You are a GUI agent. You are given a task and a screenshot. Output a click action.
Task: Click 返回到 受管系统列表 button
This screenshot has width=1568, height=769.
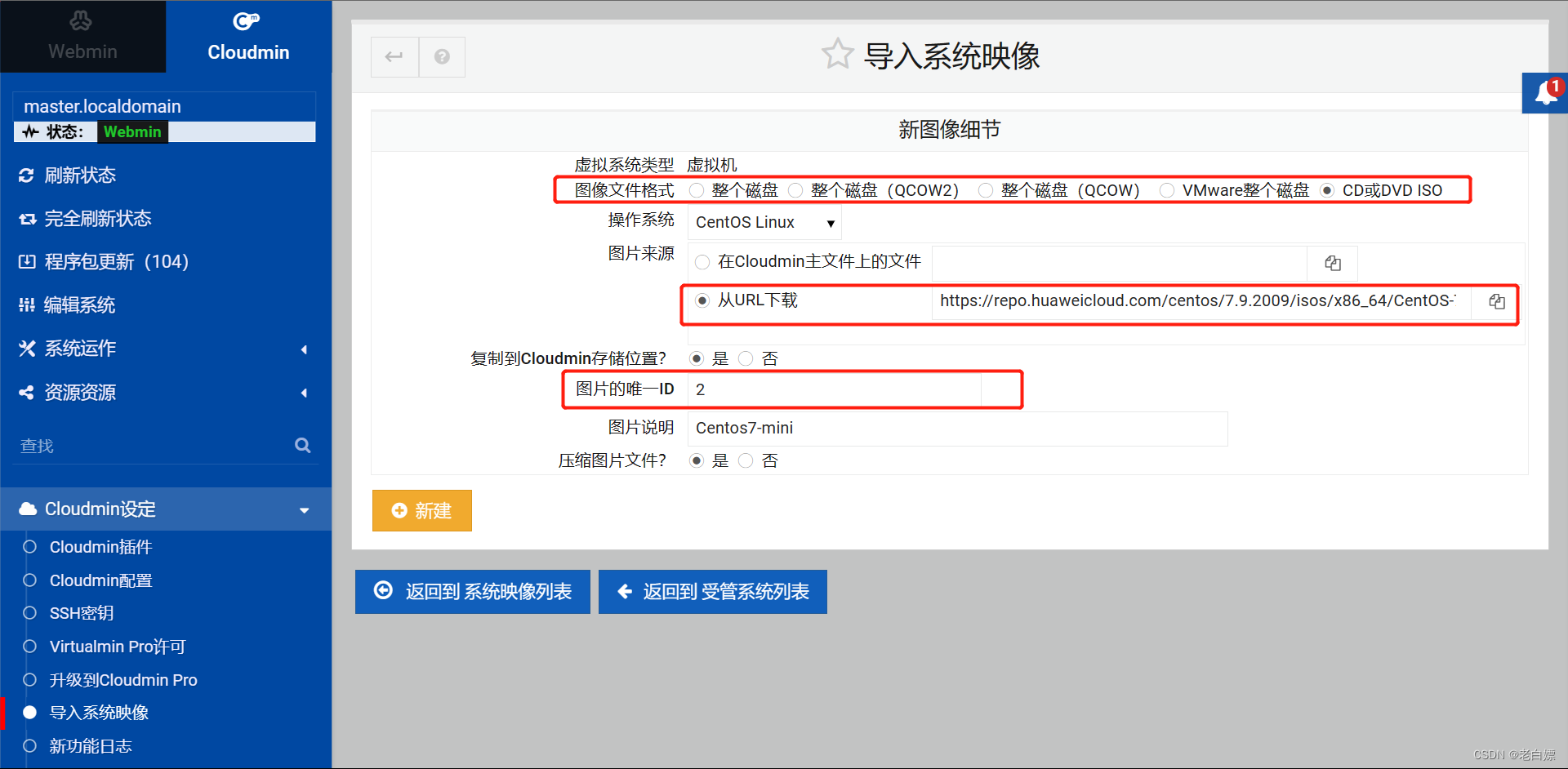pos(712,591)
